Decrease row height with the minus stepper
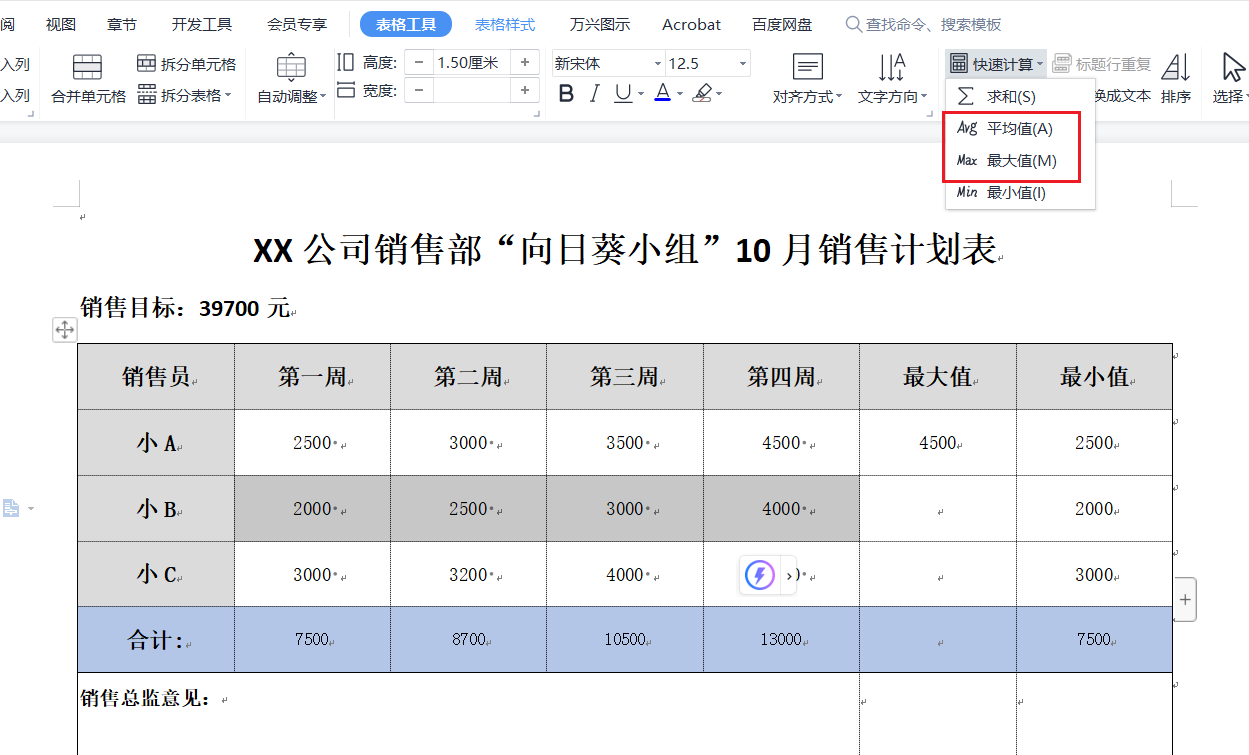This screenshot has height=755, width=1249. pyautogui.click(x=418, y=63)
